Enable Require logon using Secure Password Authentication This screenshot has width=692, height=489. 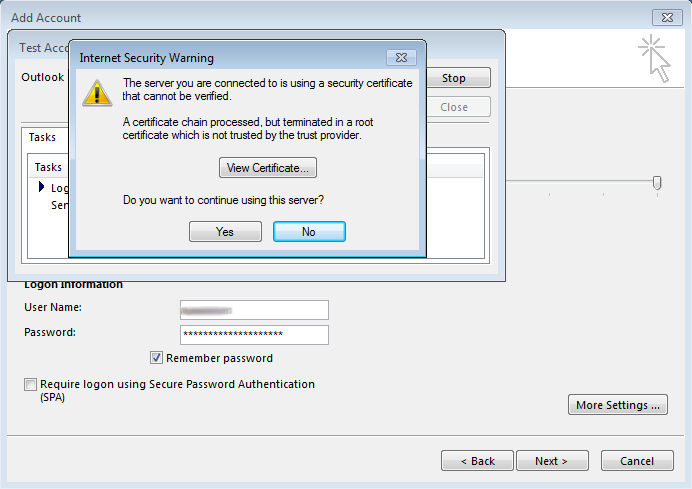point(31,384)
